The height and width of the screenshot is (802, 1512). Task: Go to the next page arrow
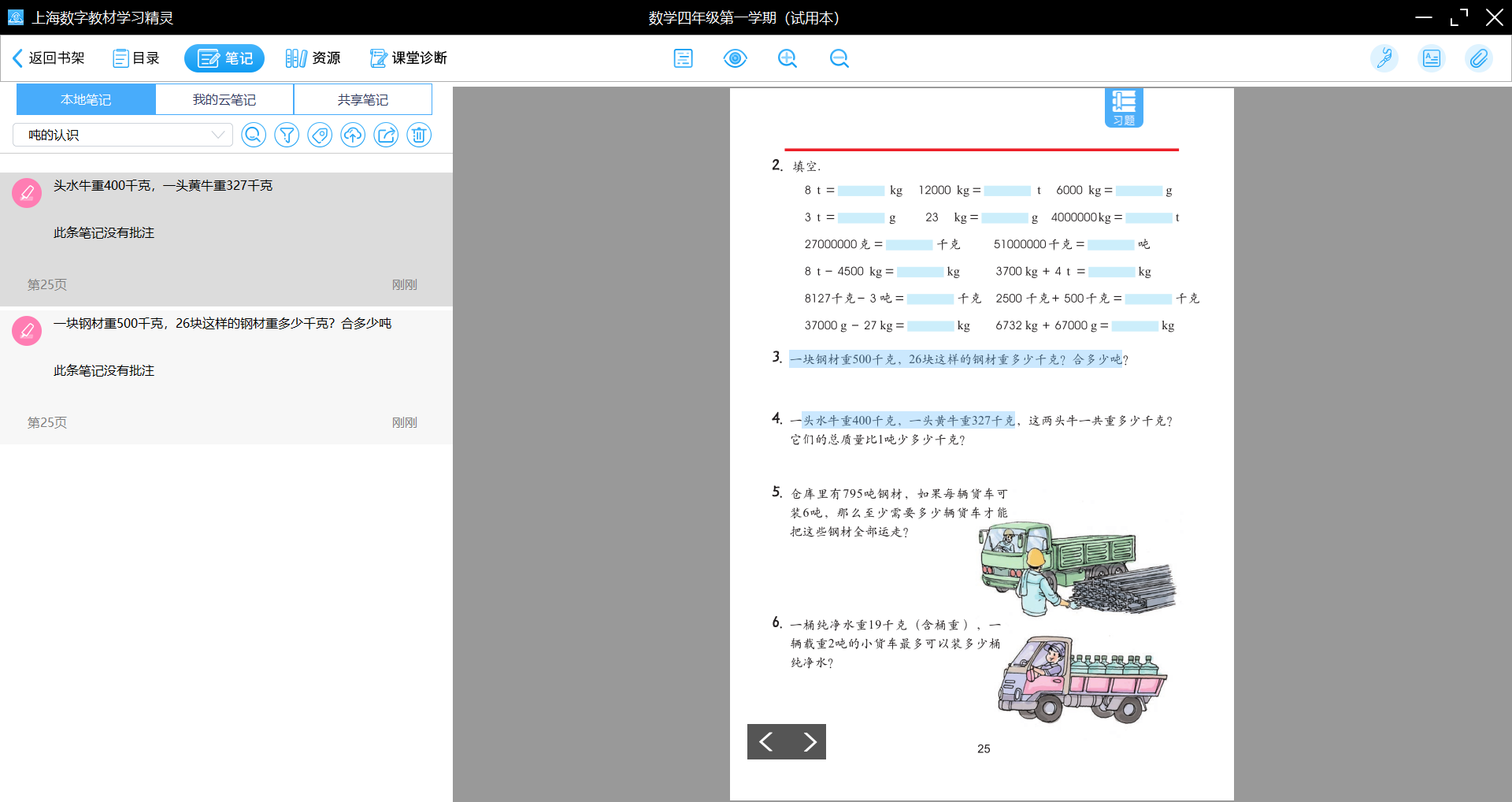pos(808,741)
